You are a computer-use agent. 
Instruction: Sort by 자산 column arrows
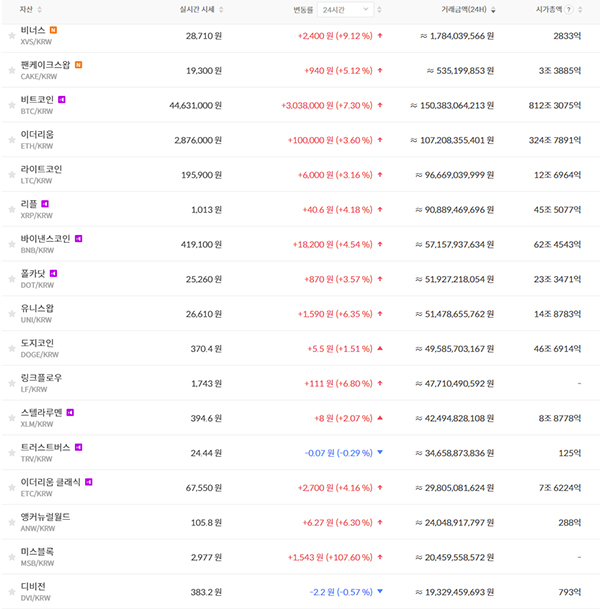[x=39, y=10]
